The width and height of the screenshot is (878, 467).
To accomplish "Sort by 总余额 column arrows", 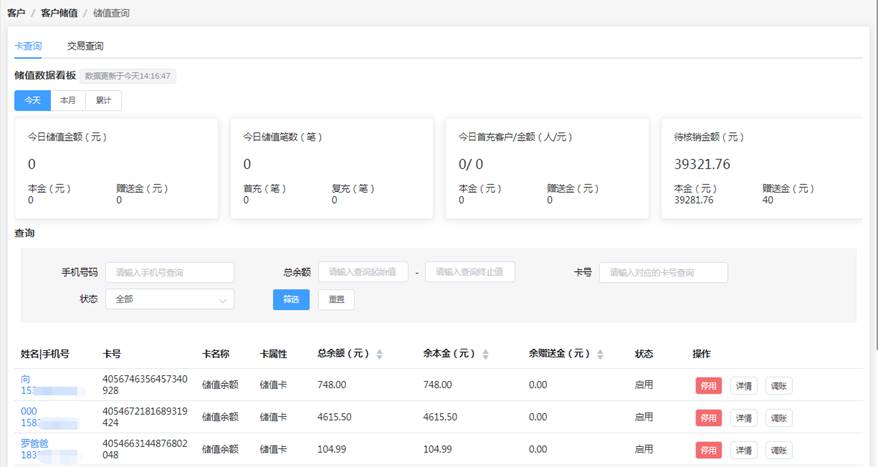I will click(x=379, y=354).
